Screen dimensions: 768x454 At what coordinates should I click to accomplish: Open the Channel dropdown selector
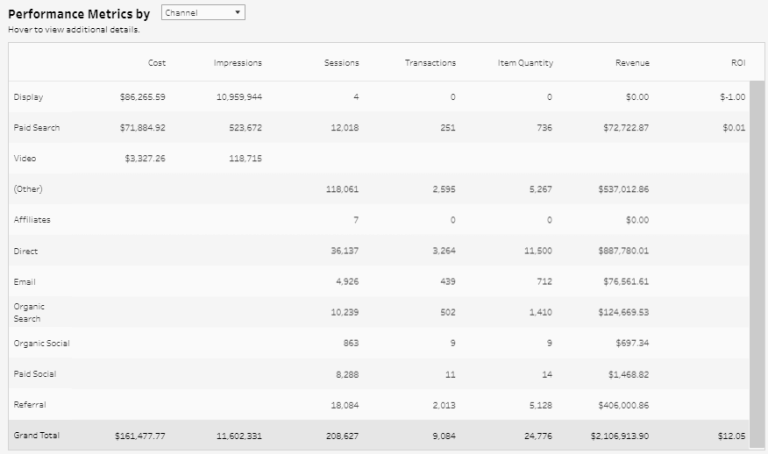(202, 13)
